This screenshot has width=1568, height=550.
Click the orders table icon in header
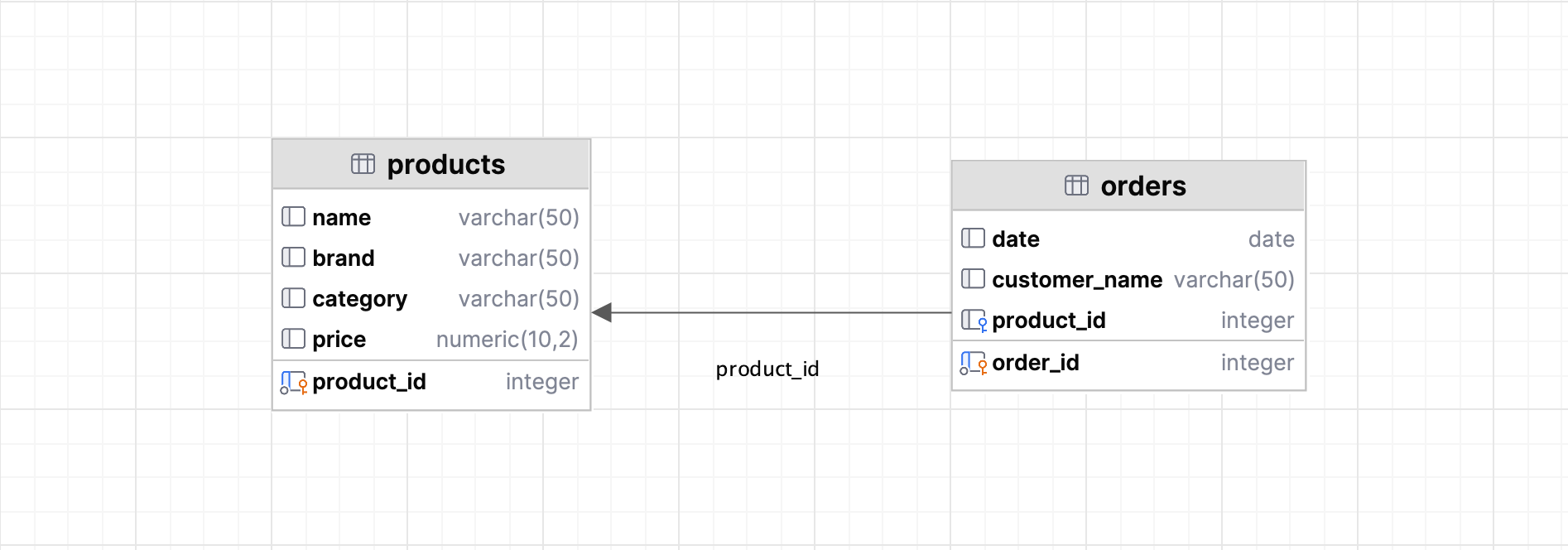(x=1076, y=186)
